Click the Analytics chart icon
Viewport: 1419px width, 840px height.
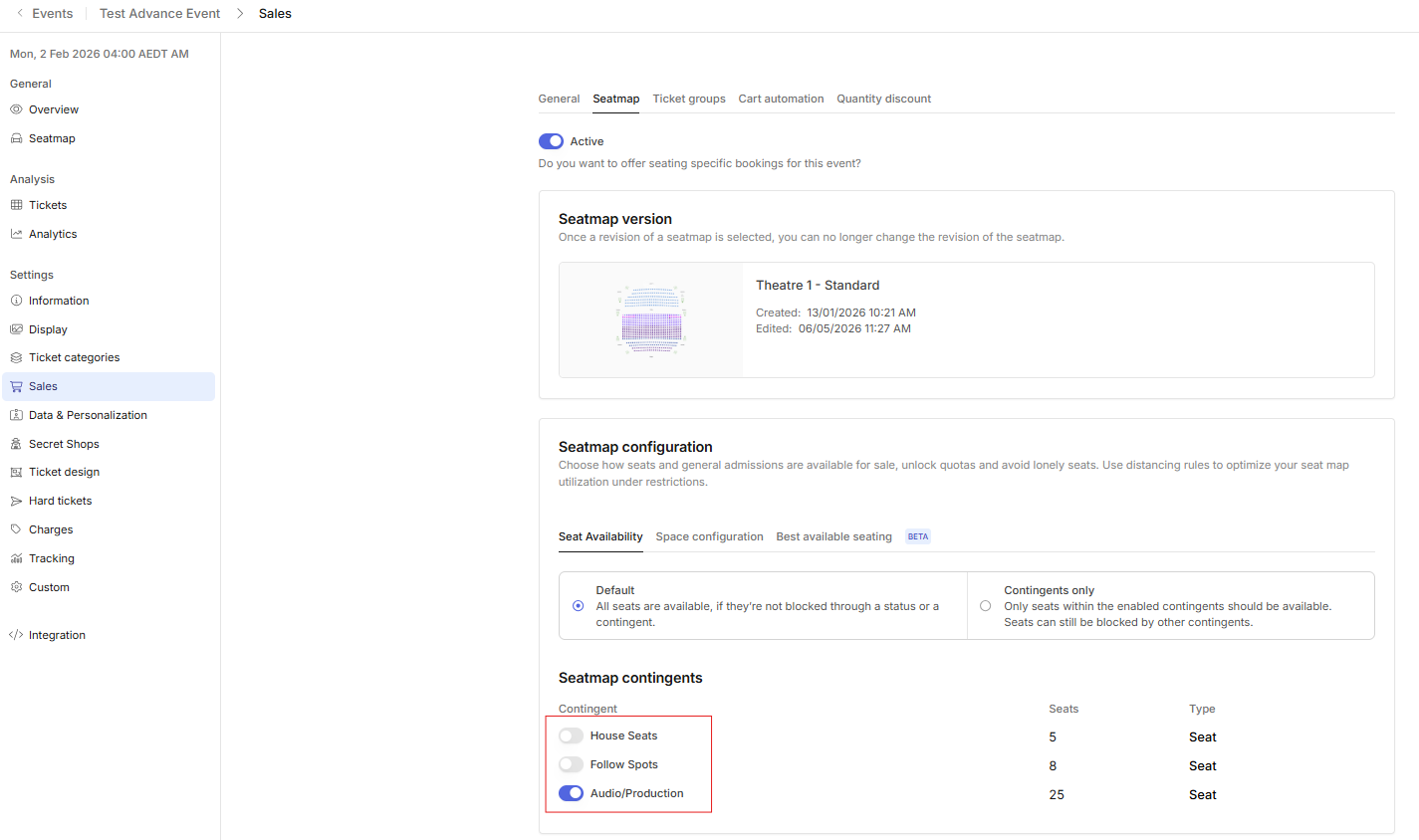click(x=16, y=234)
